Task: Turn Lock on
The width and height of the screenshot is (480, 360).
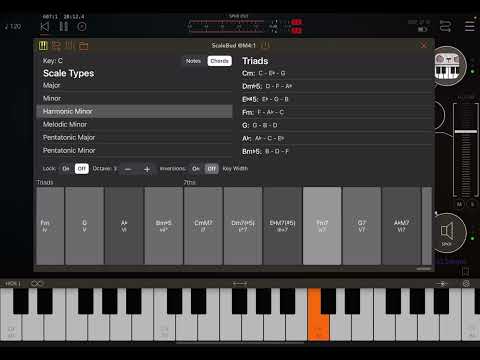Action: (66, 169)
